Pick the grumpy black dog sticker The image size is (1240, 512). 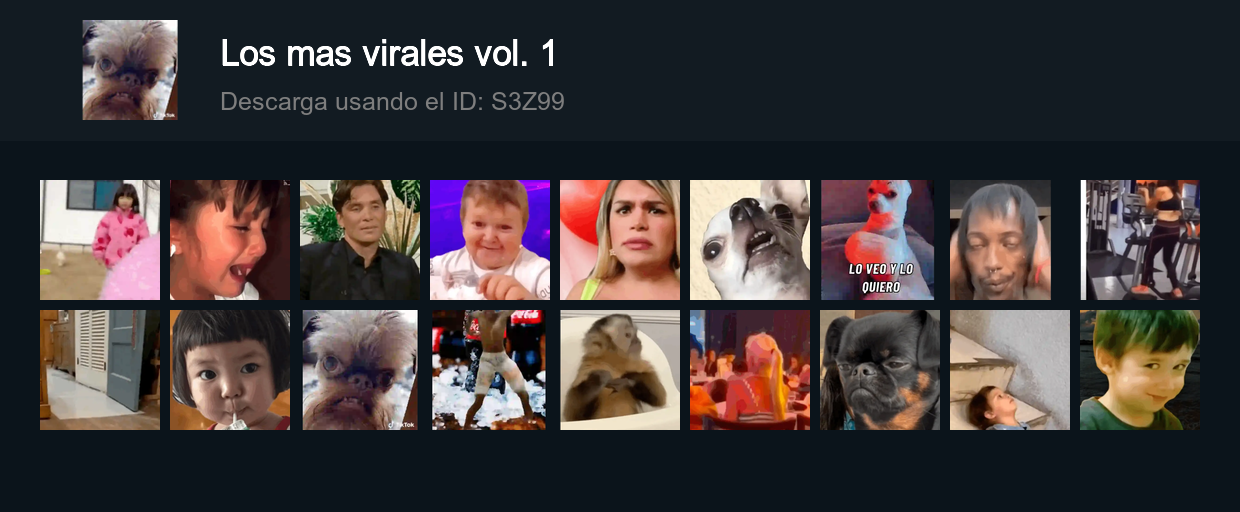880,370
